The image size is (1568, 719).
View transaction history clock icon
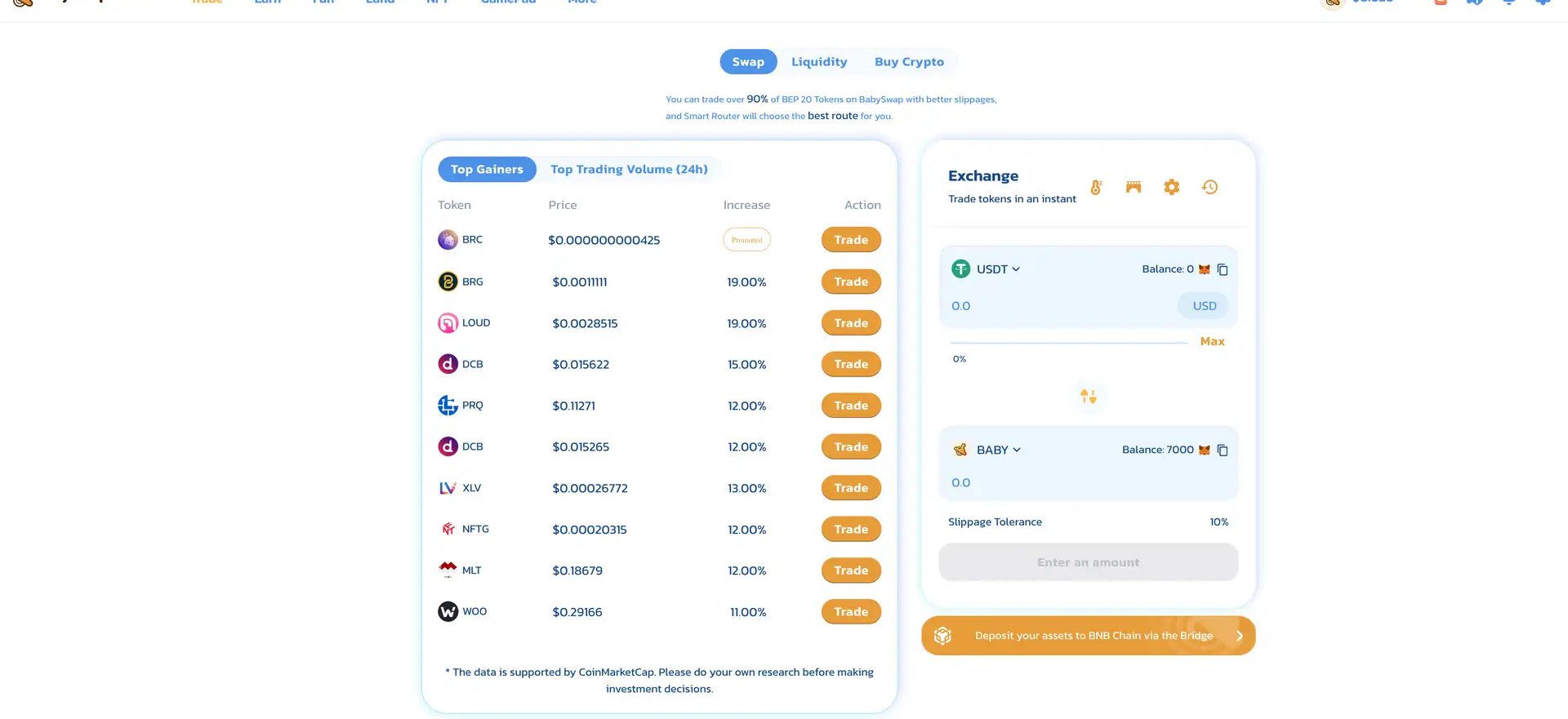click(x=1209, y=188)
